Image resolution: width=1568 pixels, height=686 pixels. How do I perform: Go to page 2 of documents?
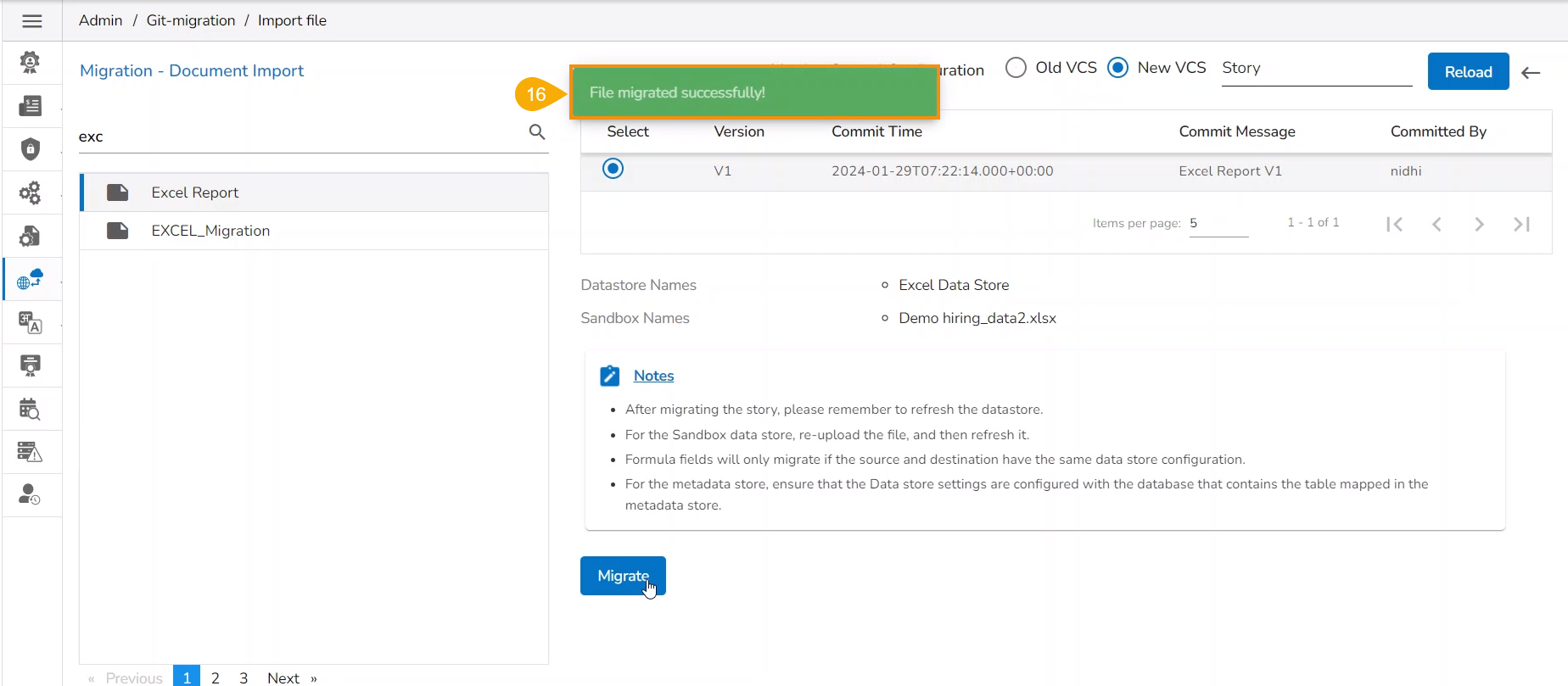[216, 678]
